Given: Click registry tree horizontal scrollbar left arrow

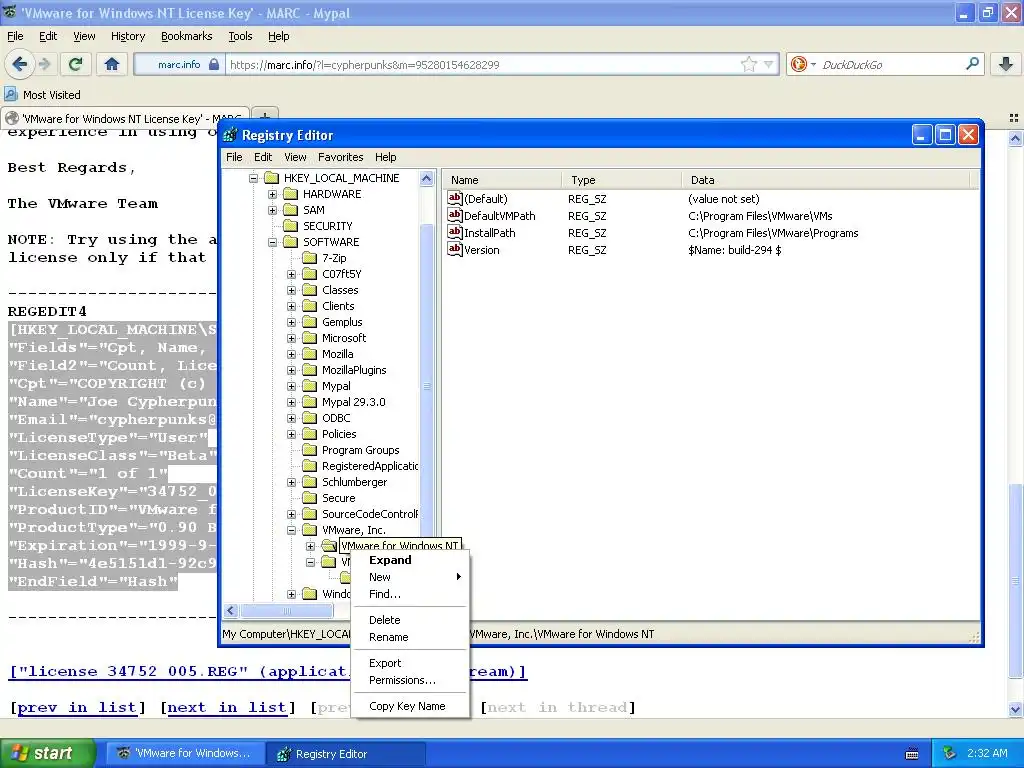Looking at the screenshot, I should pyautogui.click(x=231, y=611).
